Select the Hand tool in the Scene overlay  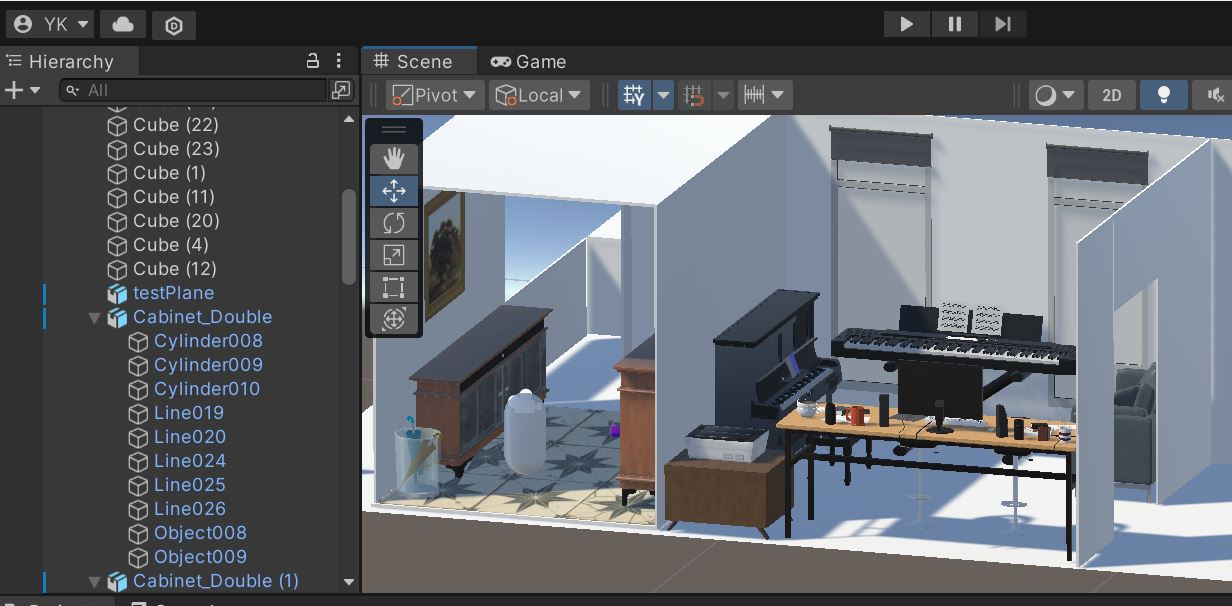click(x=393, y=157)
